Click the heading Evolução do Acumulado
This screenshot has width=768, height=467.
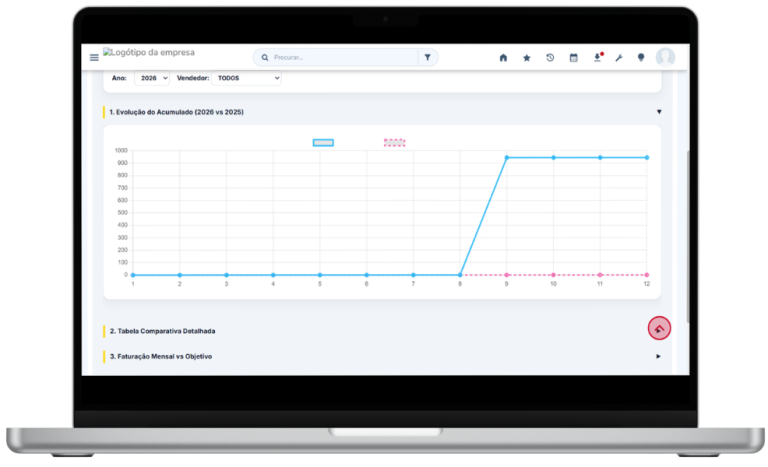[x=176, y=112]
